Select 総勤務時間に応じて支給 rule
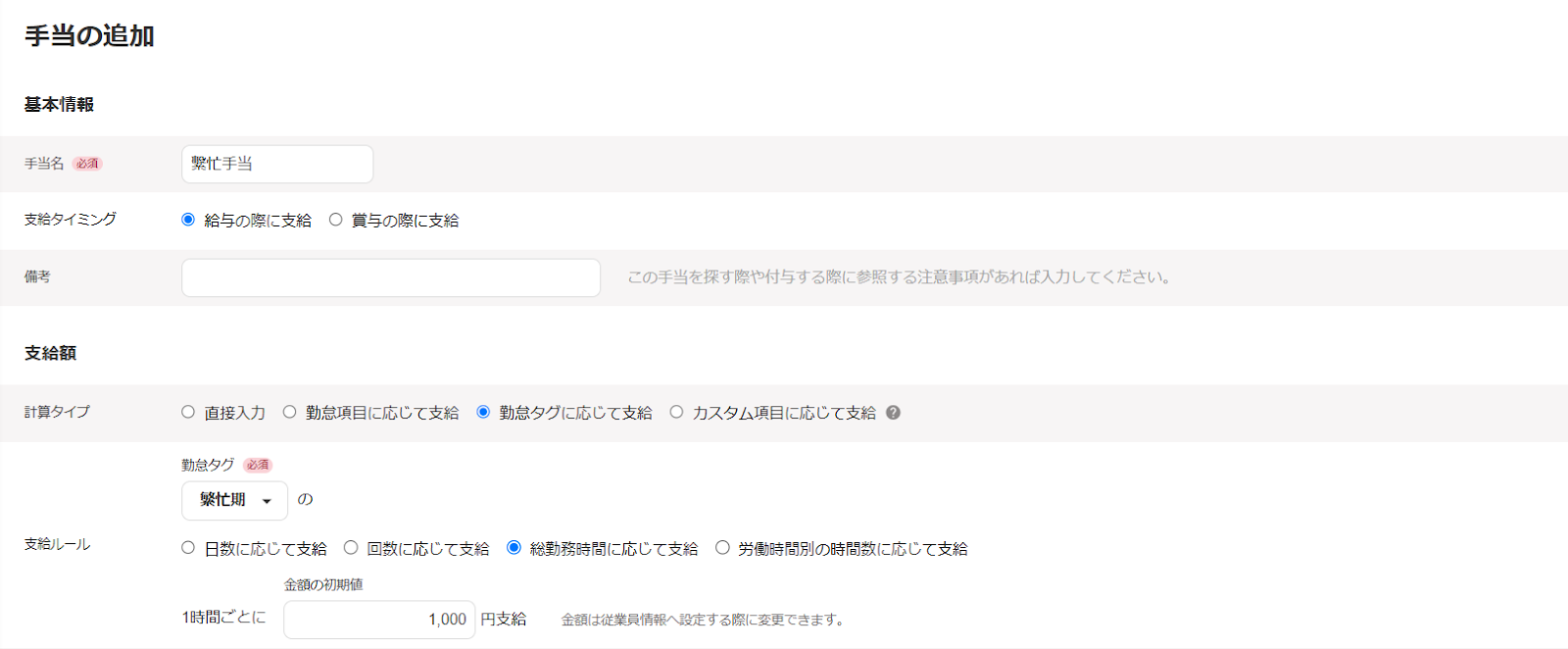The width and height of the screenshot is (1568, 649). click(x=514, y=548)
